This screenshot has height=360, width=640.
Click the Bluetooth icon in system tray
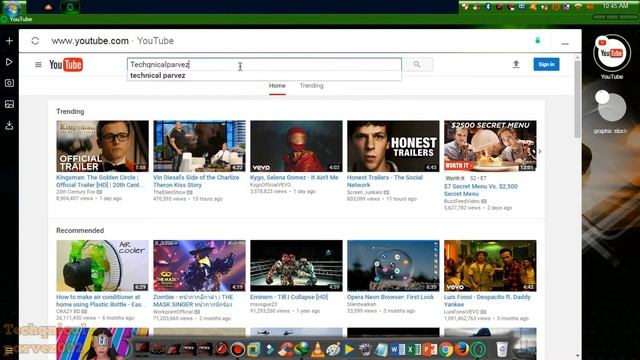(488, 7)
